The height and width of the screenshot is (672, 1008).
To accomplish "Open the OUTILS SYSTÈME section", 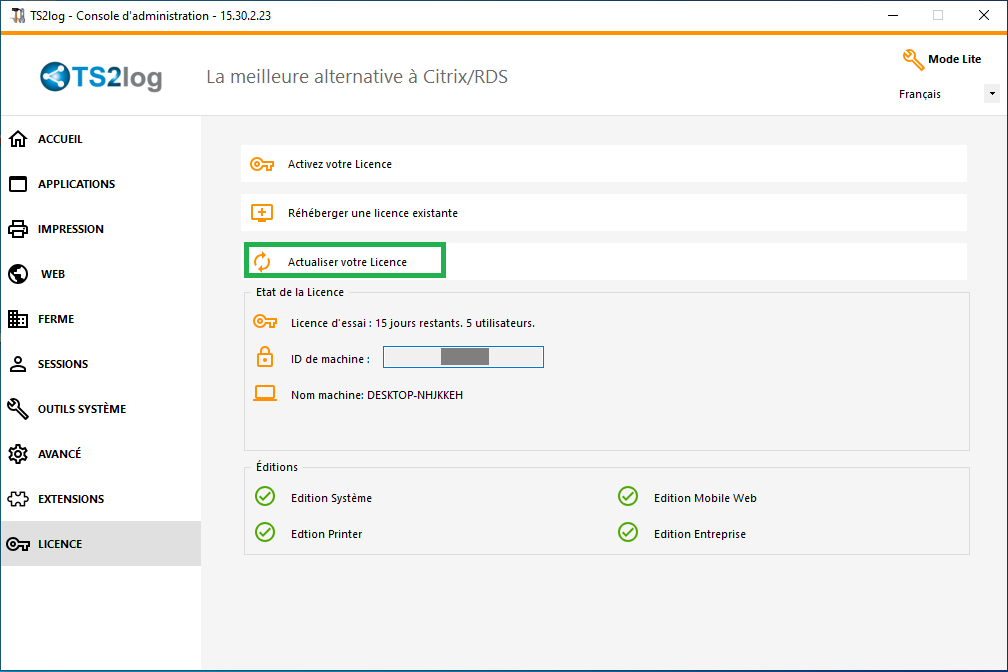I will [x=101, y=409].
